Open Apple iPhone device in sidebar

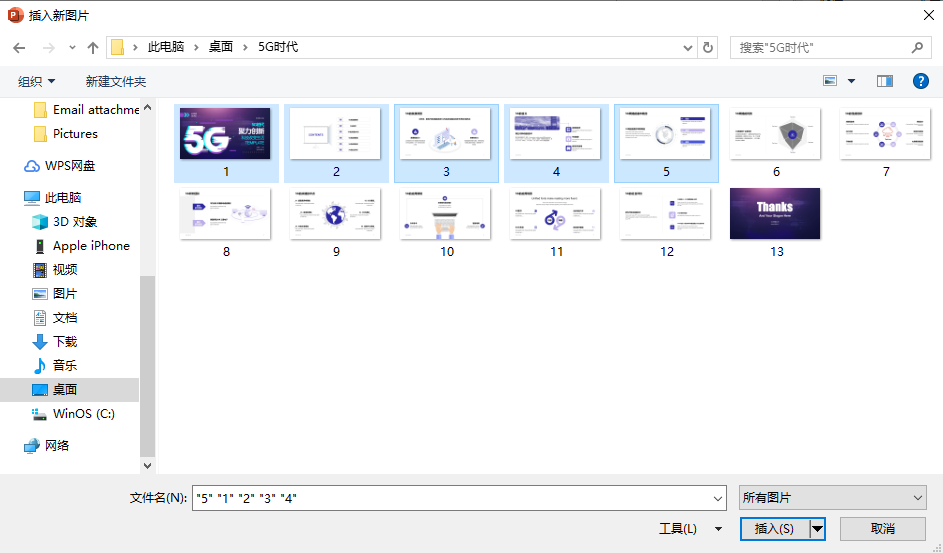point(81,246)
